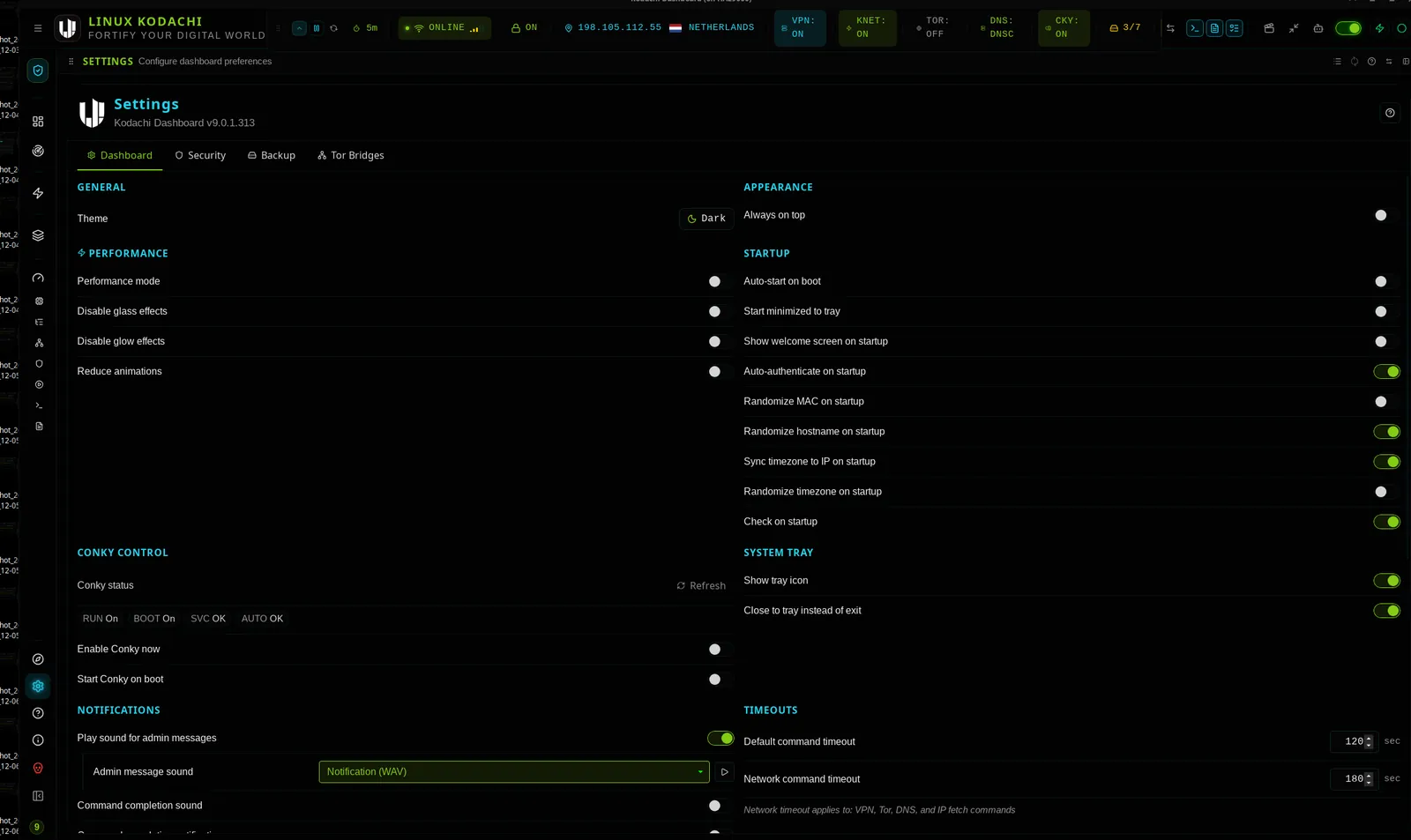Click the shrink arrows icon in top toolbar

[x=1294, y=28]
